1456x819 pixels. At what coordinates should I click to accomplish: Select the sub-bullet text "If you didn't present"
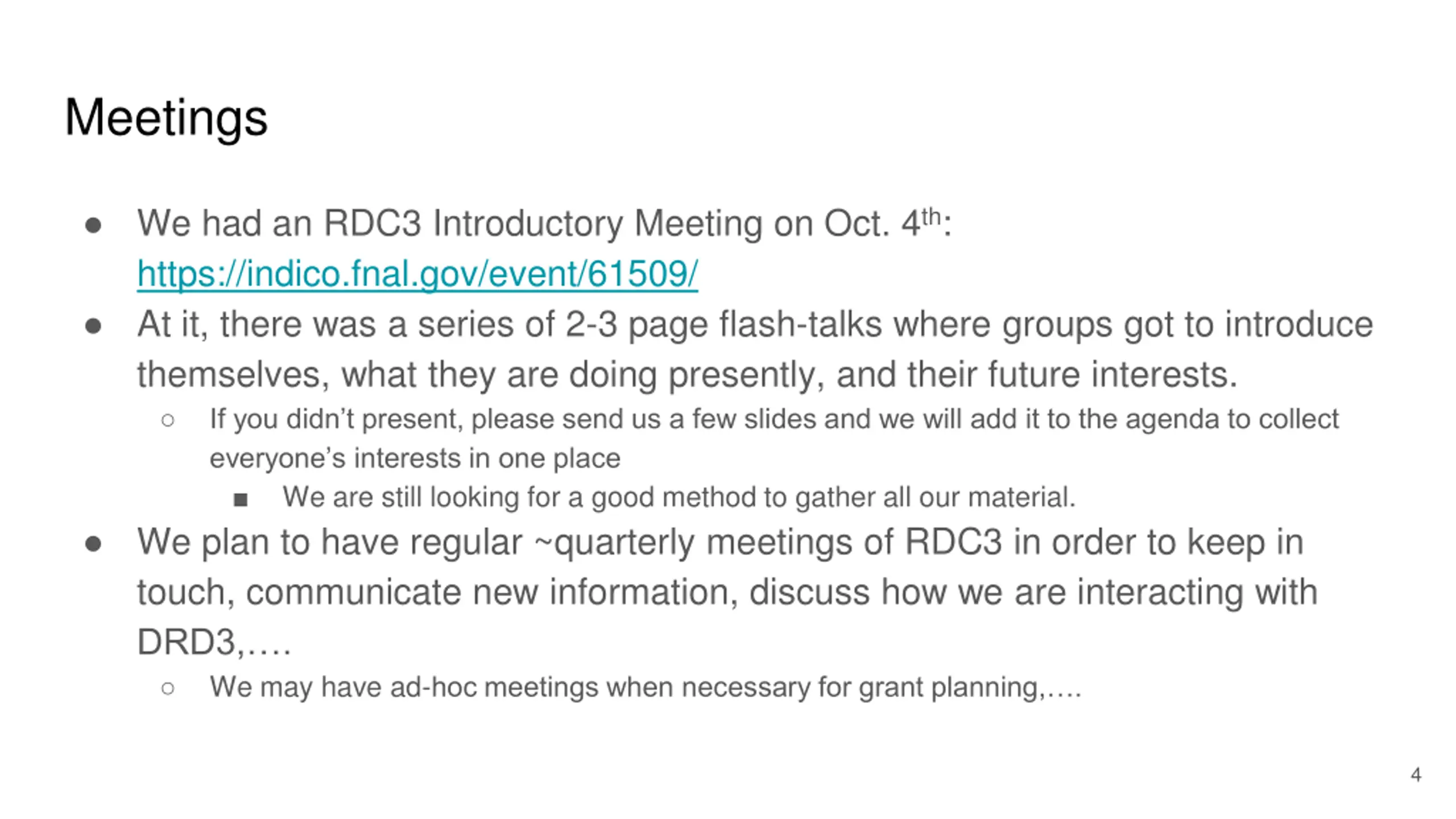point(774,420)
